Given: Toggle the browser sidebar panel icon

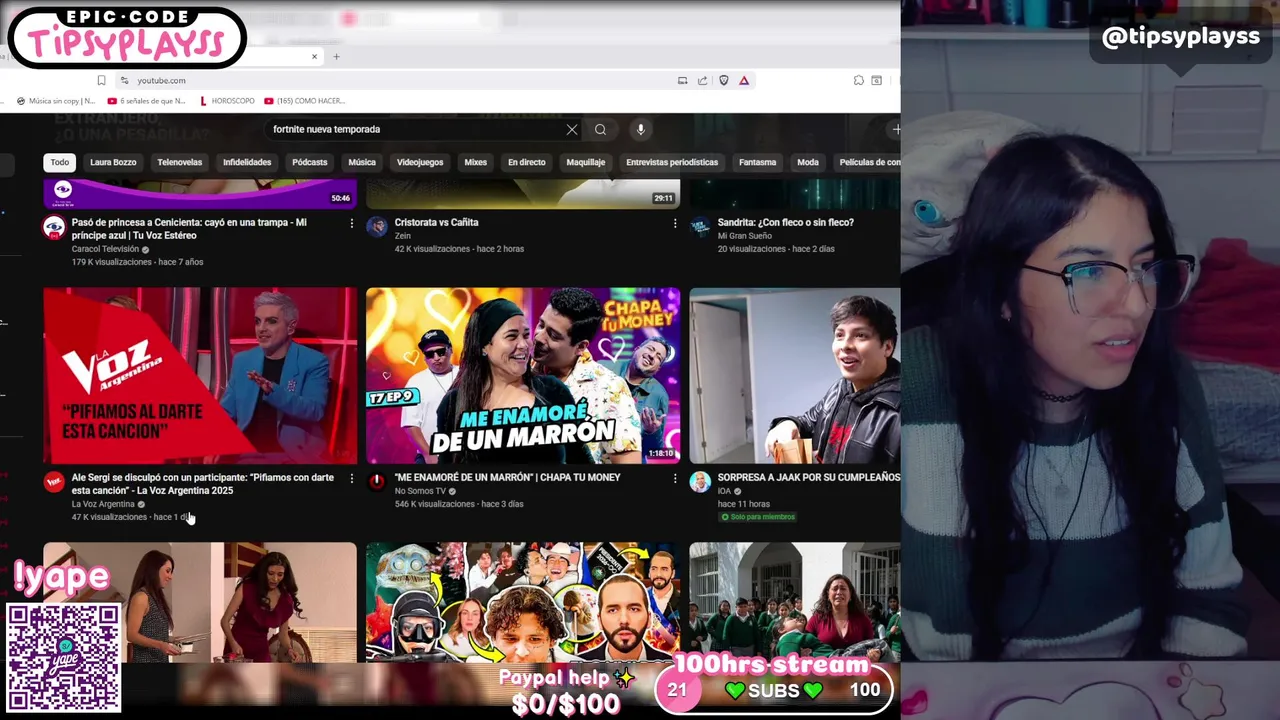Looking at the screenshot, I should [877, 80].
